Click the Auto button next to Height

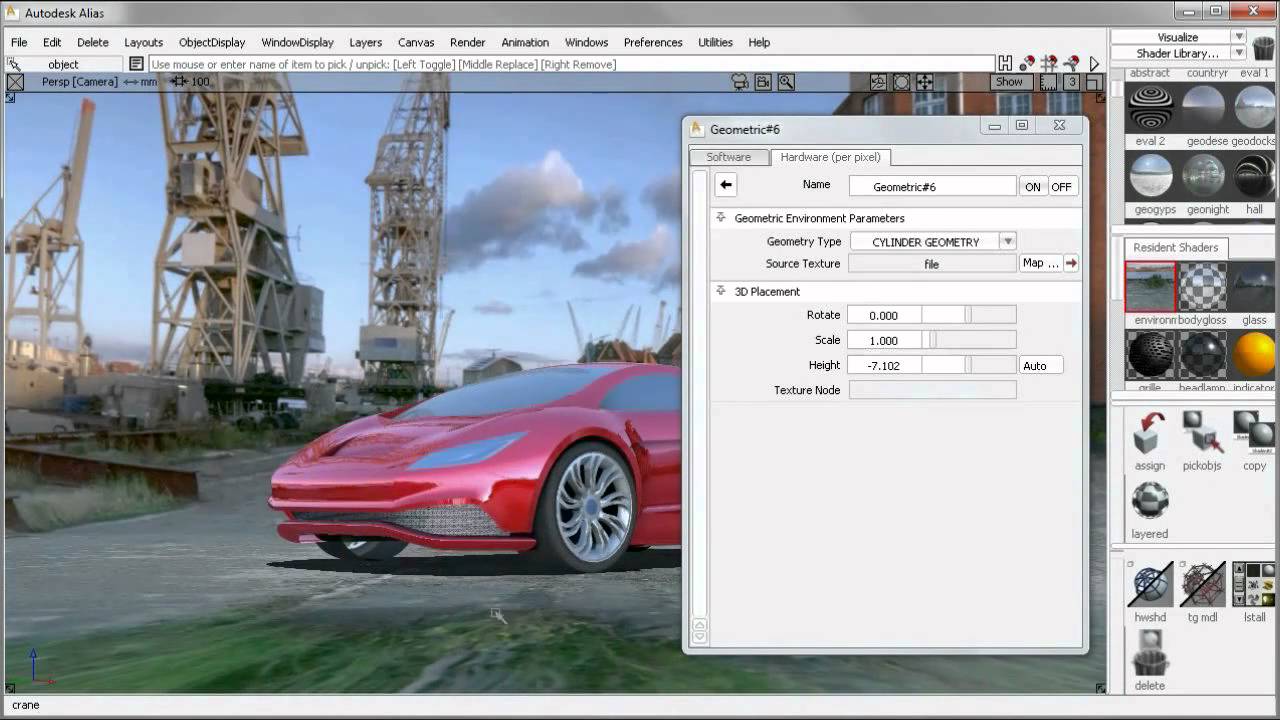pyautogui.click(x=1040, y=366)
